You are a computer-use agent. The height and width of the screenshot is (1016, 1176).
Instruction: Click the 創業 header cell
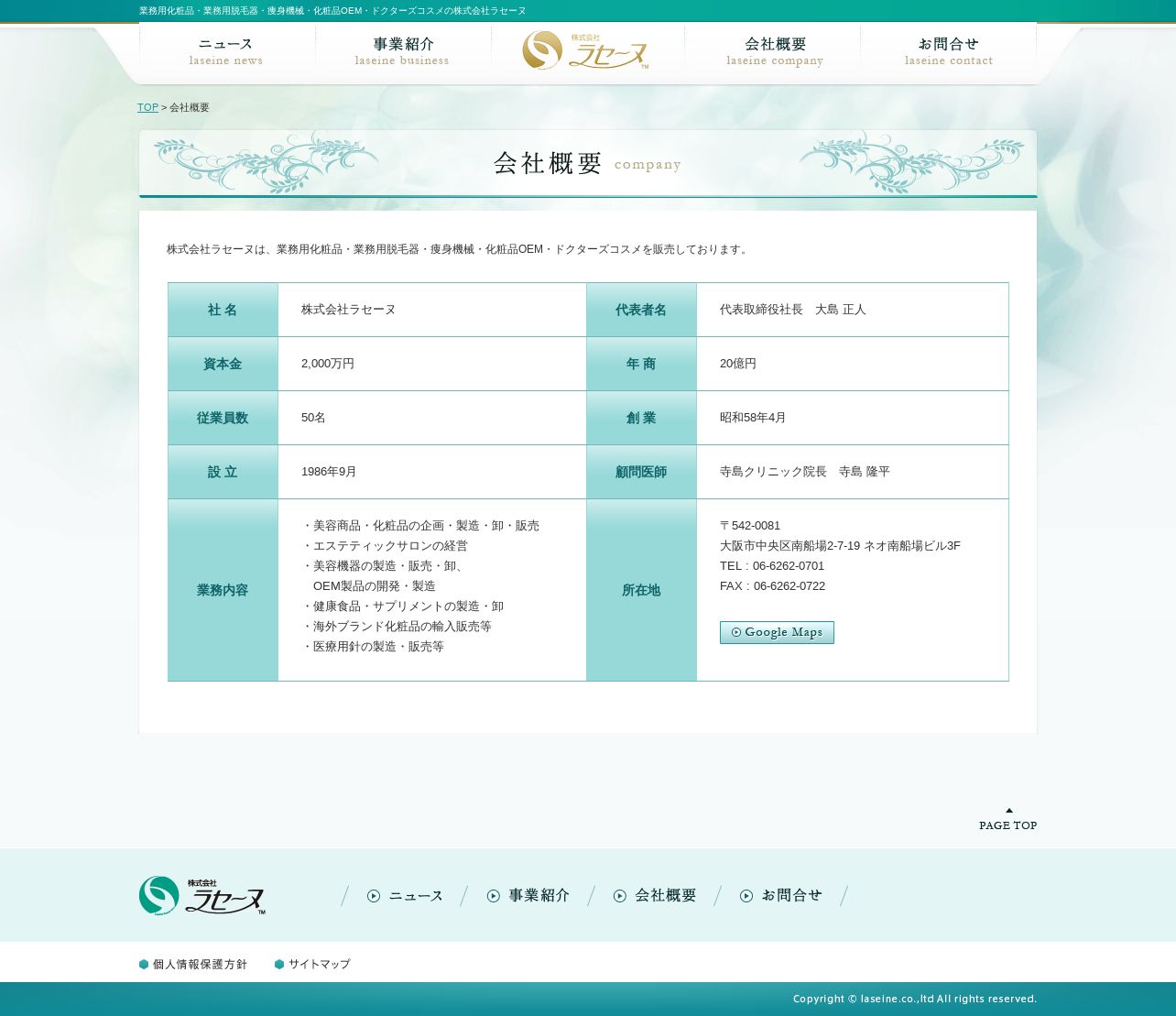(x=641, y=418)
